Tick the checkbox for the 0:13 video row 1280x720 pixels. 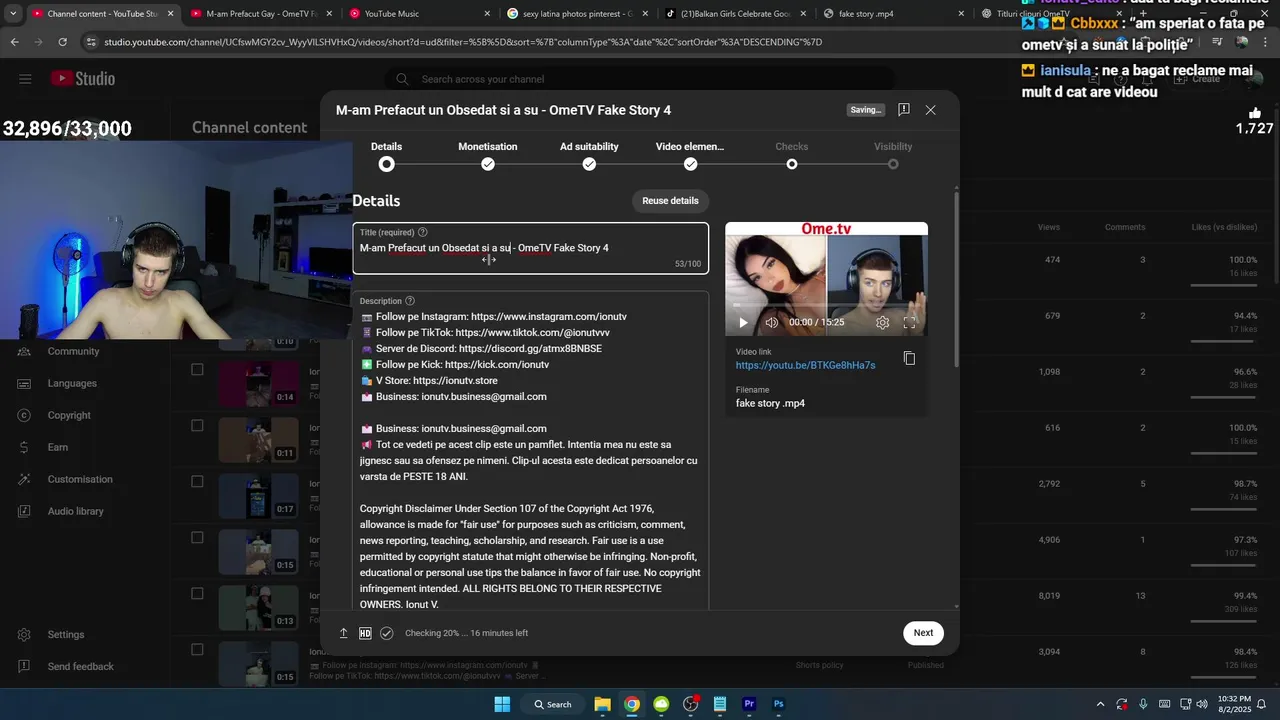click(x=197, y=593)
